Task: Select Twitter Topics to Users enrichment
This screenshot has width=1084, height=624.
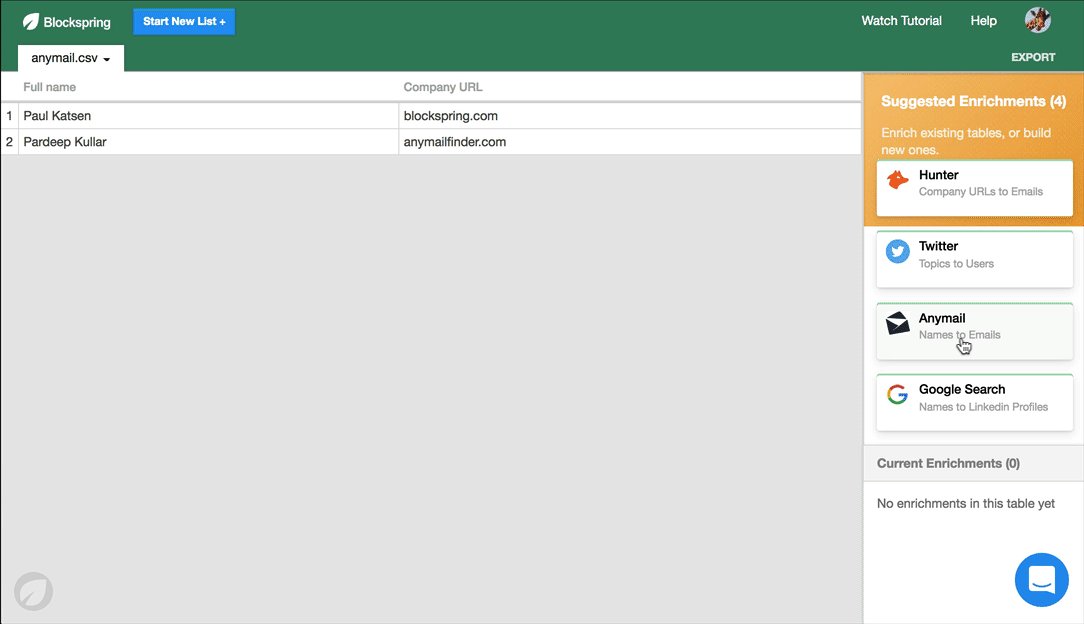Action: point(975,259)
